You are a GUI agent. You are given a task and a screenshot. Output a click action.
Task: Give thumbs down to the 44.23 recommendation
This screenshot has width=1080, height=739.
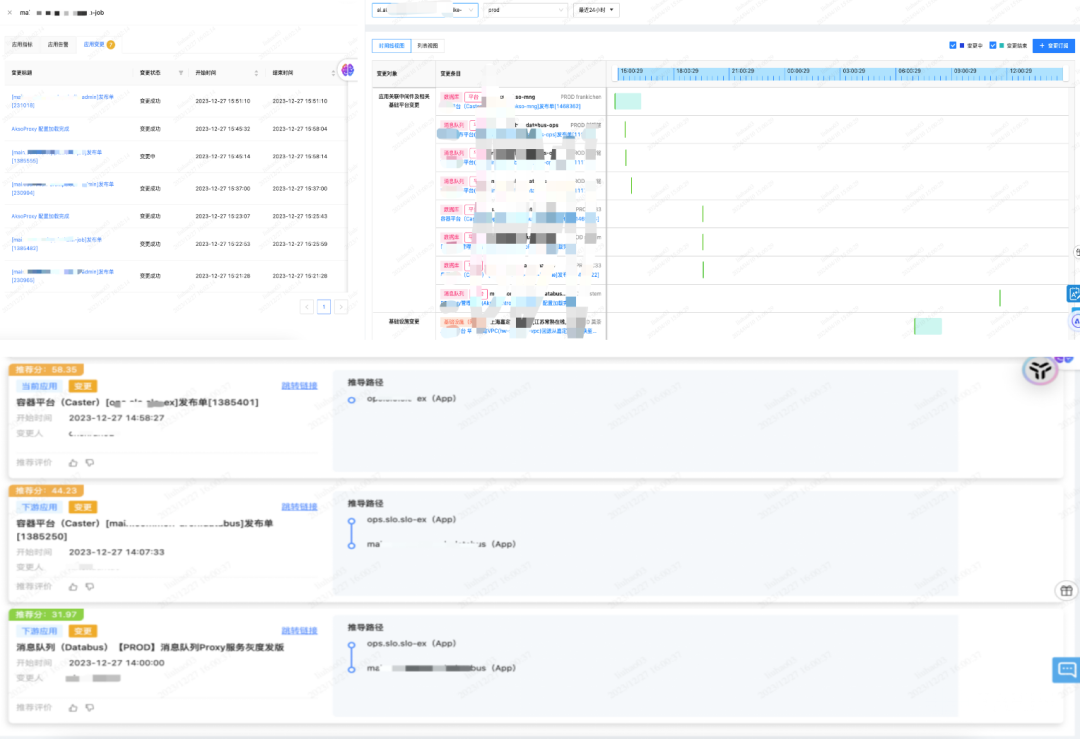[x=90, y=587]
